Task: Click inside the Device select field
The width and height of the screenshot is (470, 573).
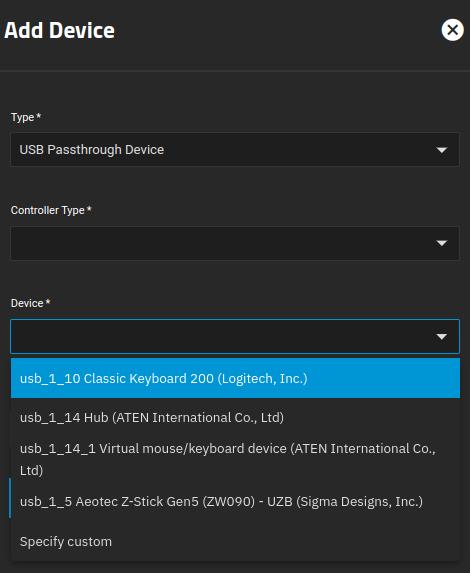Action: 235,337
